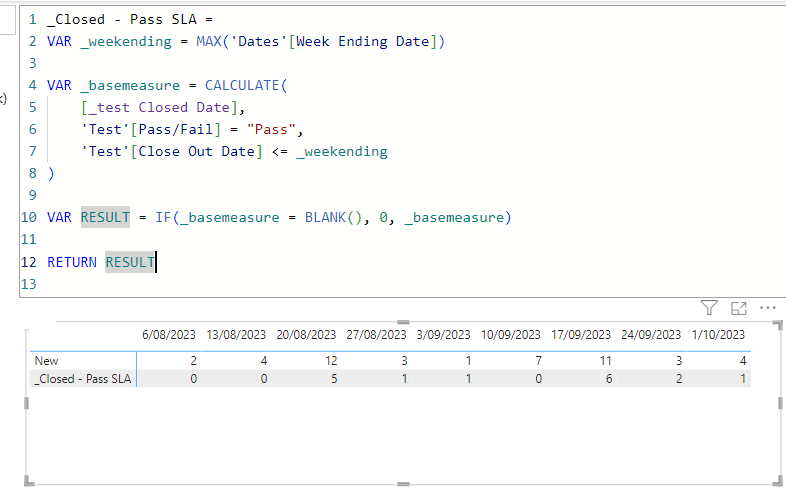Screen dimensions: 786x492
Task: Click line number 9 in the editor
Action: click(x=33, y=195)
